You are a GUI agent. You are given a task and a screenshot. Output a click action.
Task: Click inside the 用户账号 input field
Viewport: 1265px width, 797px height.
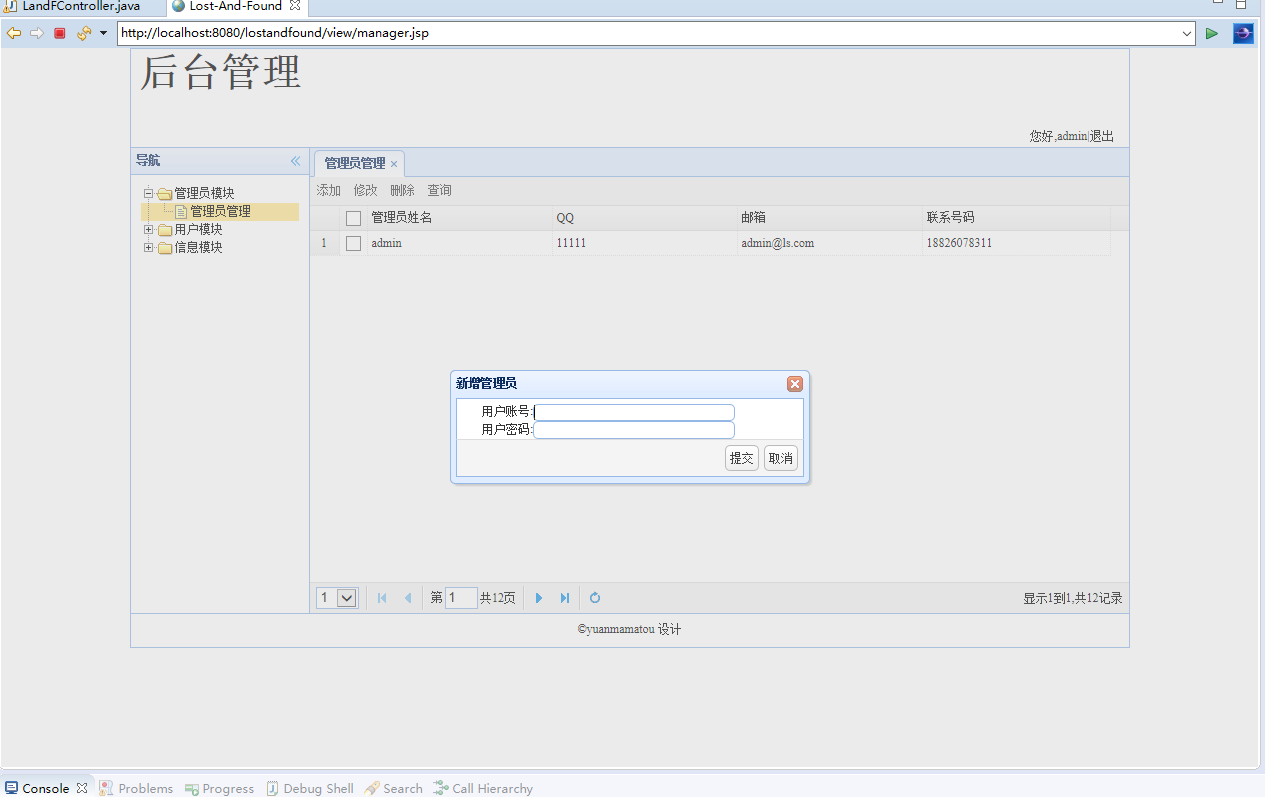point(633,412)
